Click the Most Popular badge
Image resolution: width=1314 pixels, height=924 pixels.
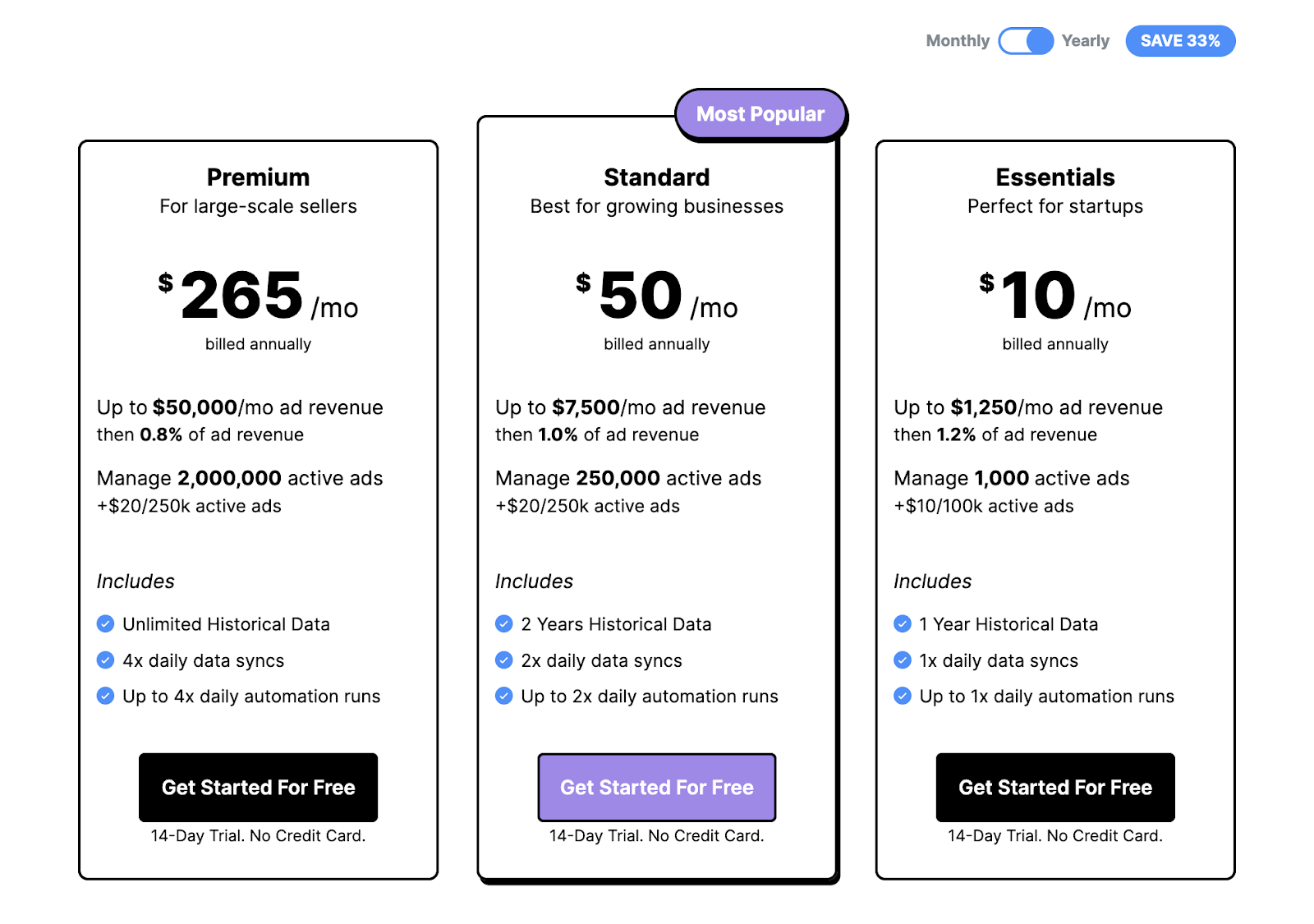pyautogui.click(x=760, y=114)
